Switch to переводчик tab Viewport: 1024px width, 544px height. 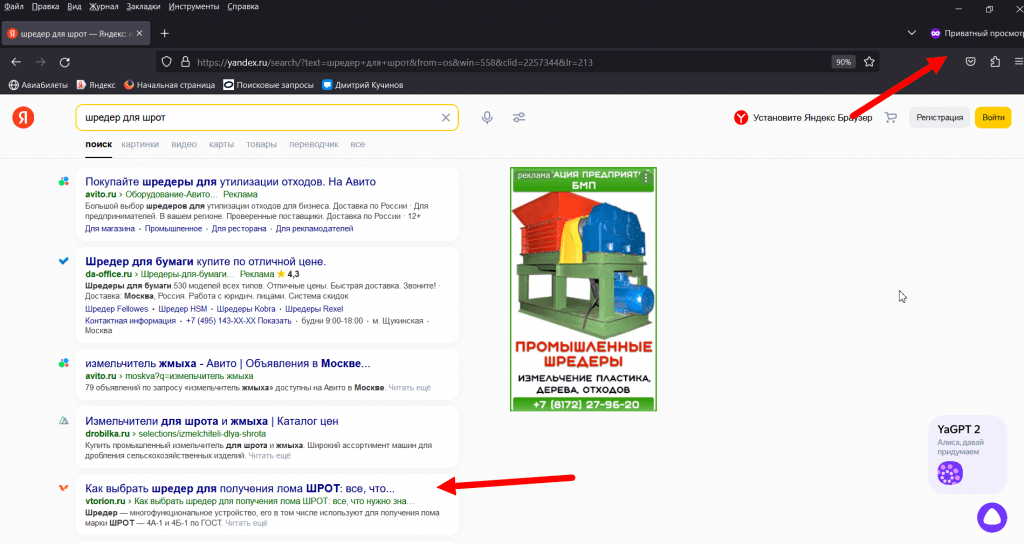click(x=313, y=144)
